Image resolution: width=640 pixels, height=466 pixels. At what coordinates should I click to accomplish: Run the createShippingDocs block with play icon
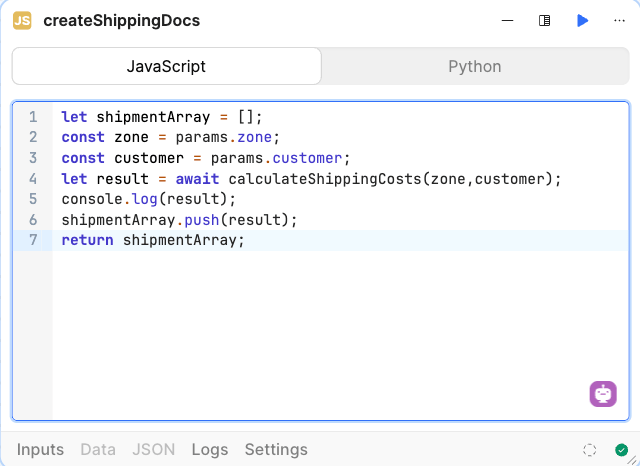point(582,20)
